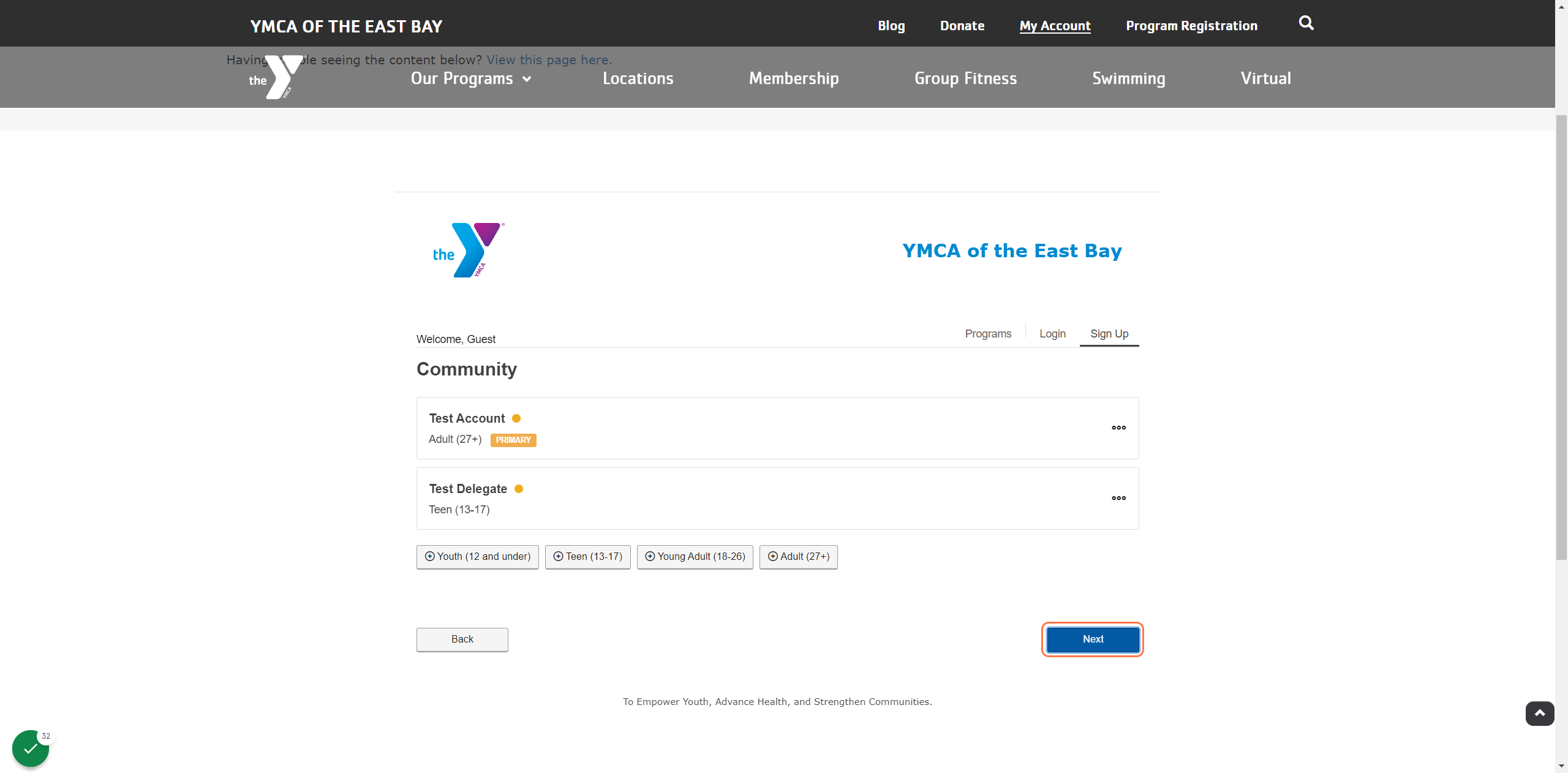The image size is (1568, 773).
Task: Open the Virtual page
Action: [1265, 78]
